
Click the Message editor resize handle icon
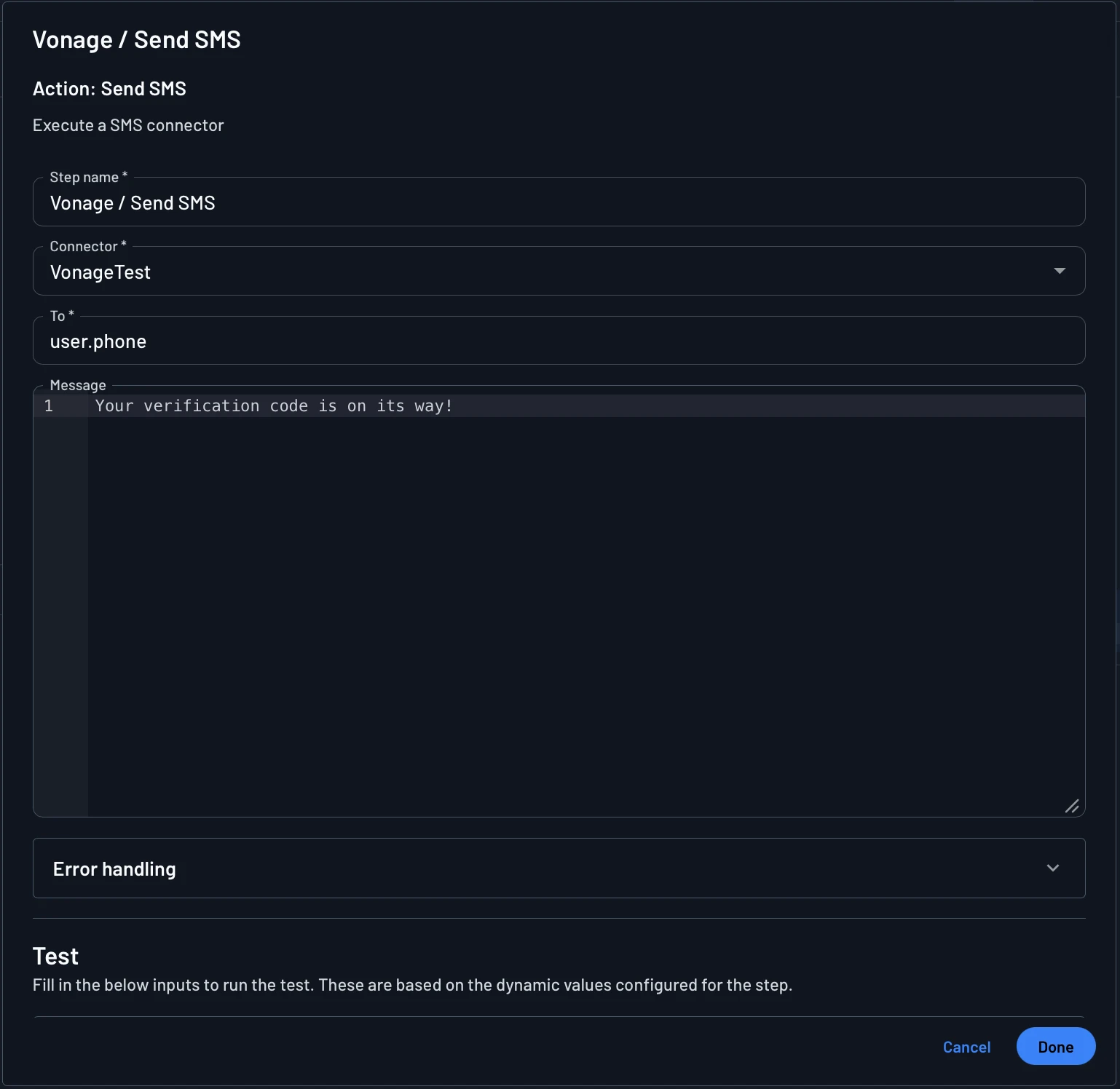tap(1072, 806)
